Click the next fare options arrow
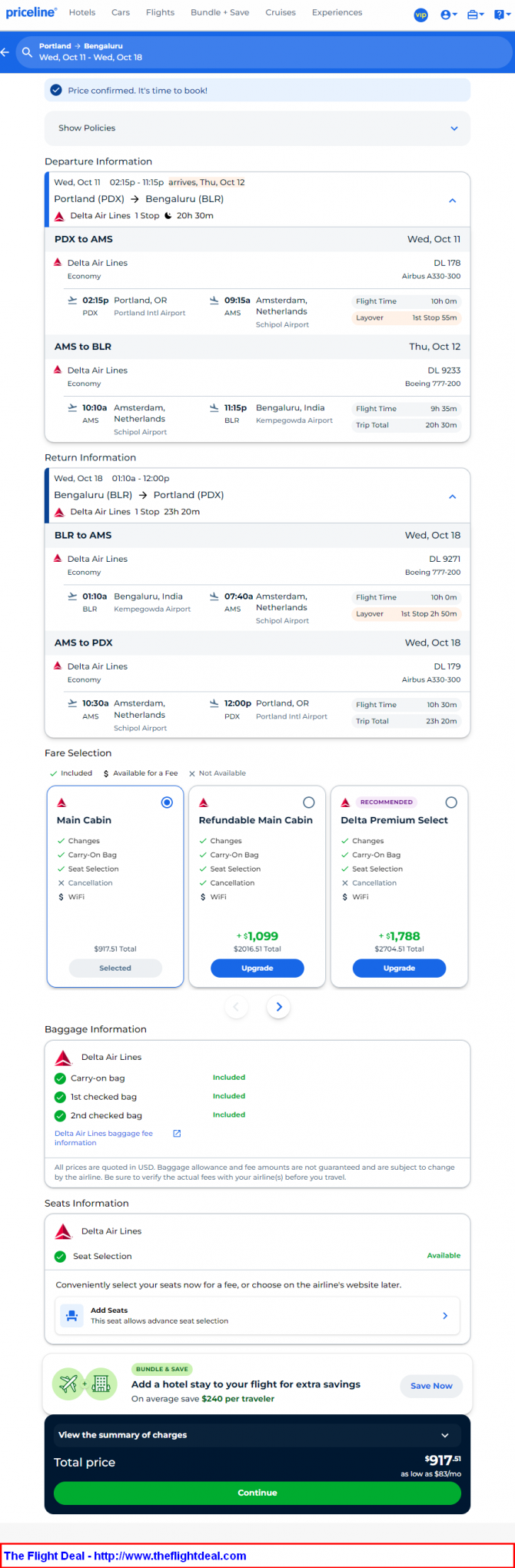 (x=278, y=1007)
